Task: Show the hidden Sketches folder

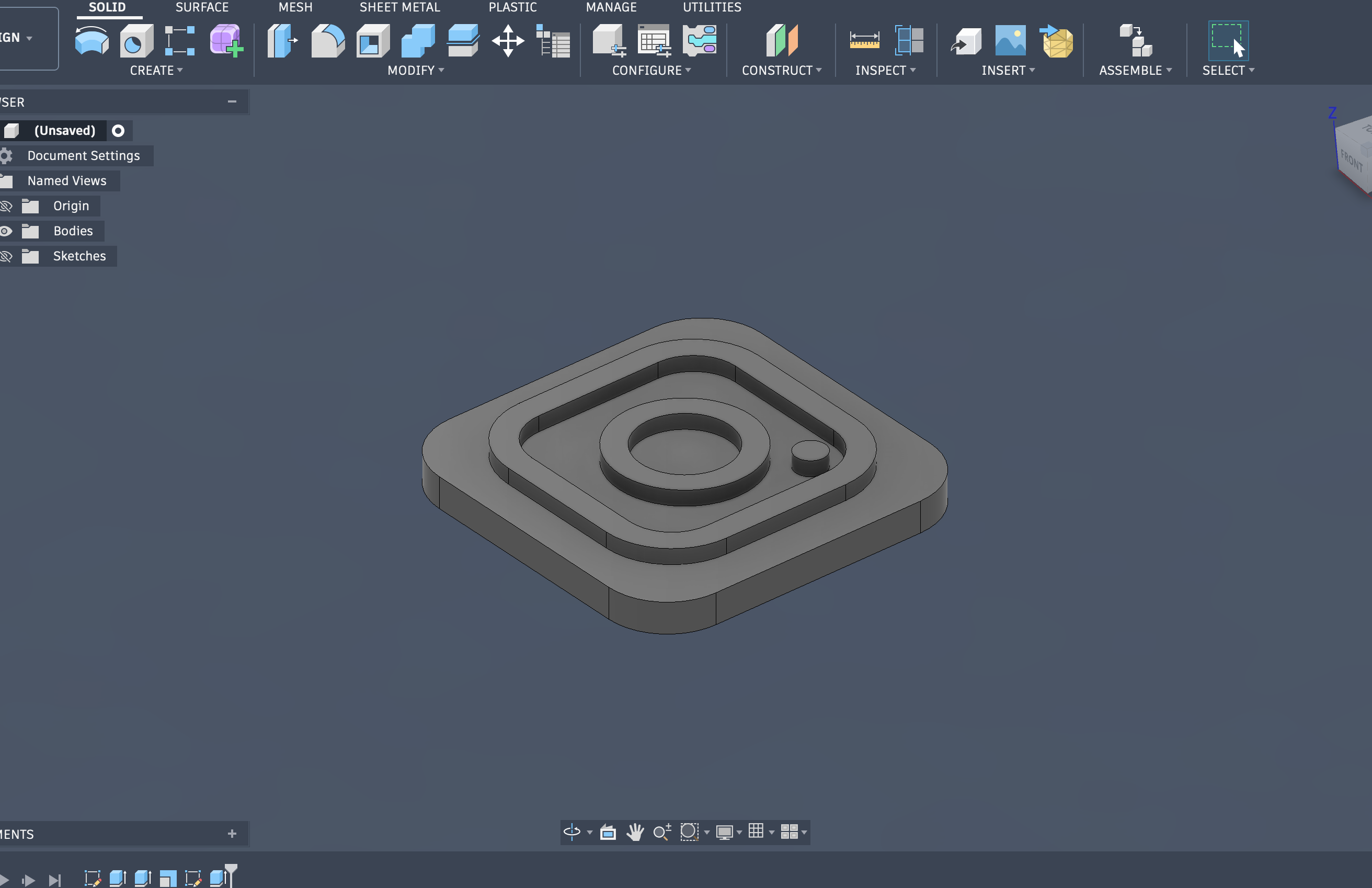Action: click(x=6, y=256)
